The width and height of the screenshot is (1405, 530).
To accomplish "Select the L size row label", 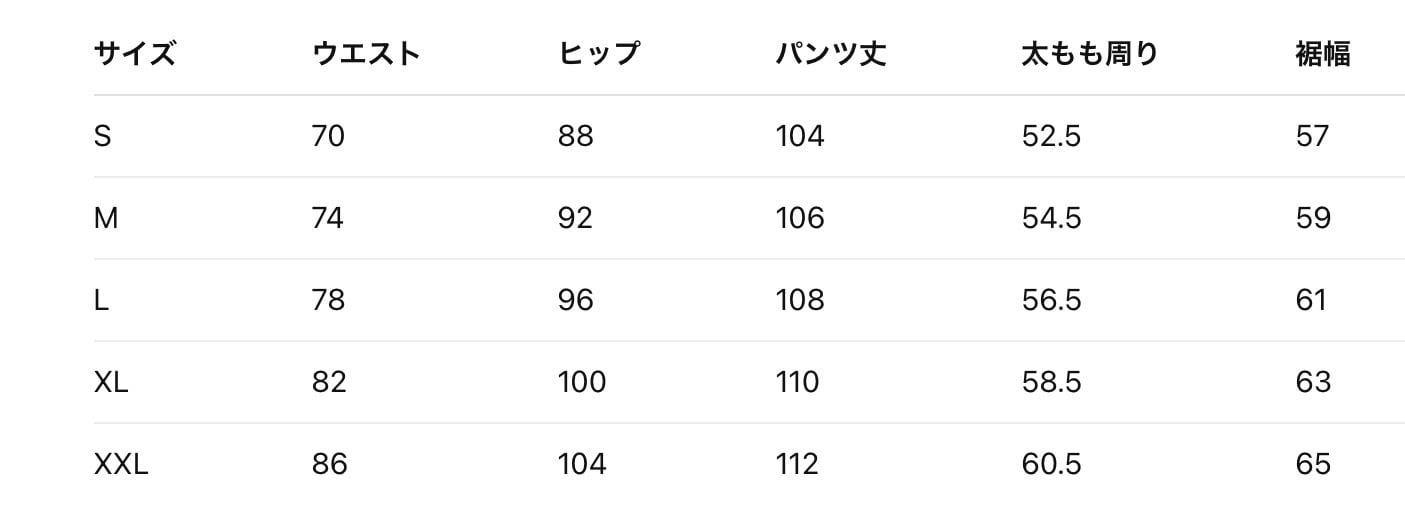I will point(101,300).
